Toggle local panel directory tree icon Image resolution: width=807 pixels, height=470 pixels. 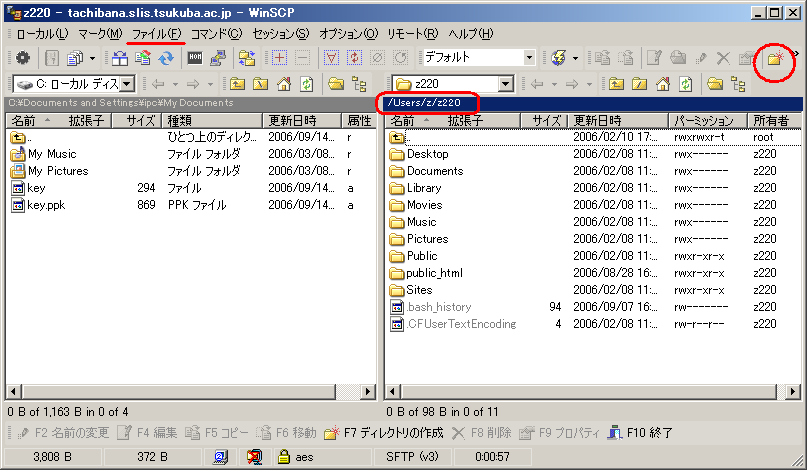click(359, 84)
